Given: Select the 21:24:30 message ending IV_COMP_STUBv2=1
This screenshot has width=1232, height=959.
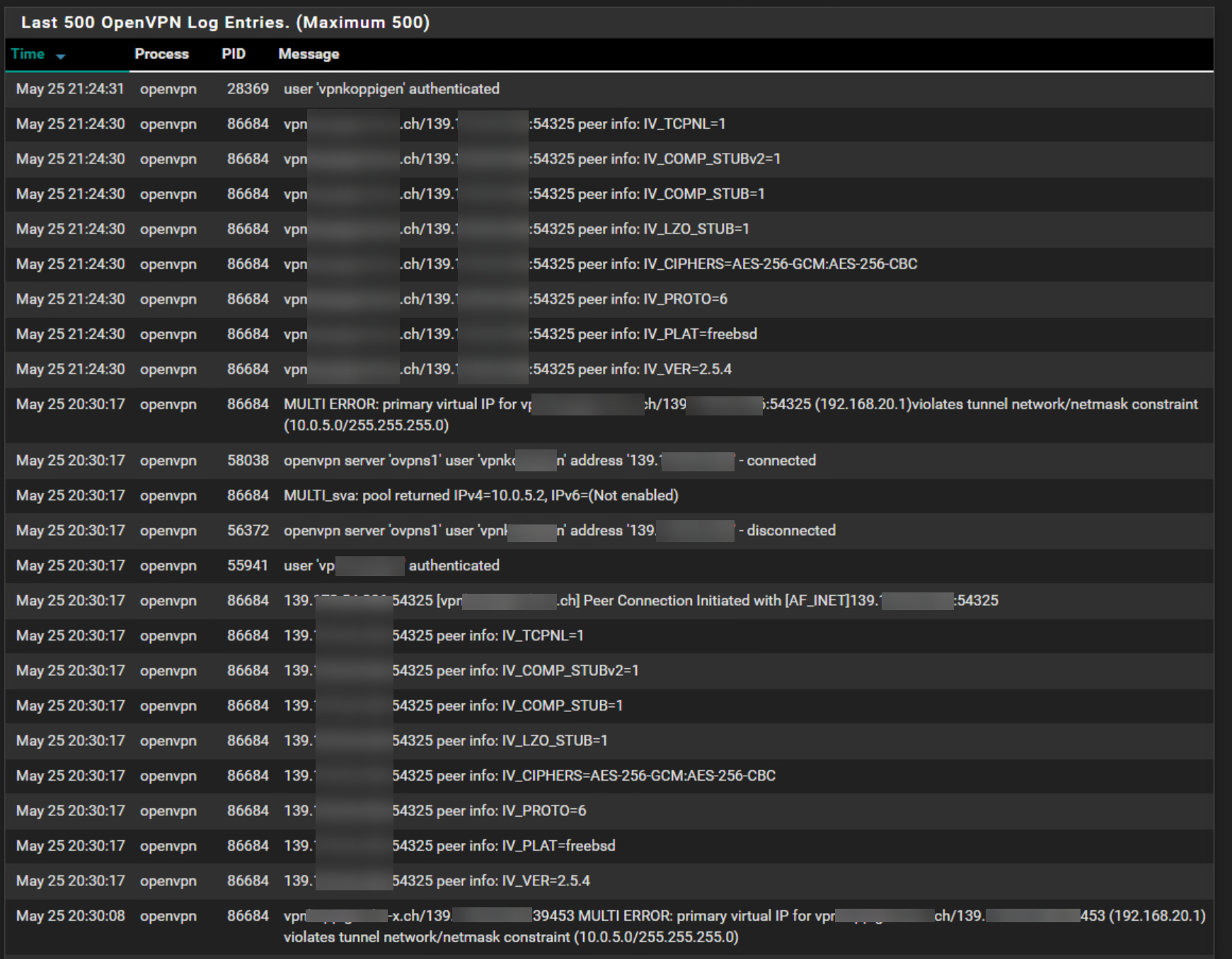Looking at the screenshot, I should (532, 159).
